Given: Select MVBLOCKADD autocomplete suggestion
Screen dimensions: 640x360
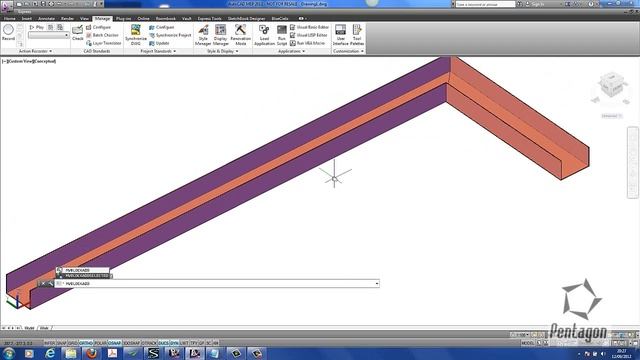Looking at the screenshot, I should tap(83, 270).
